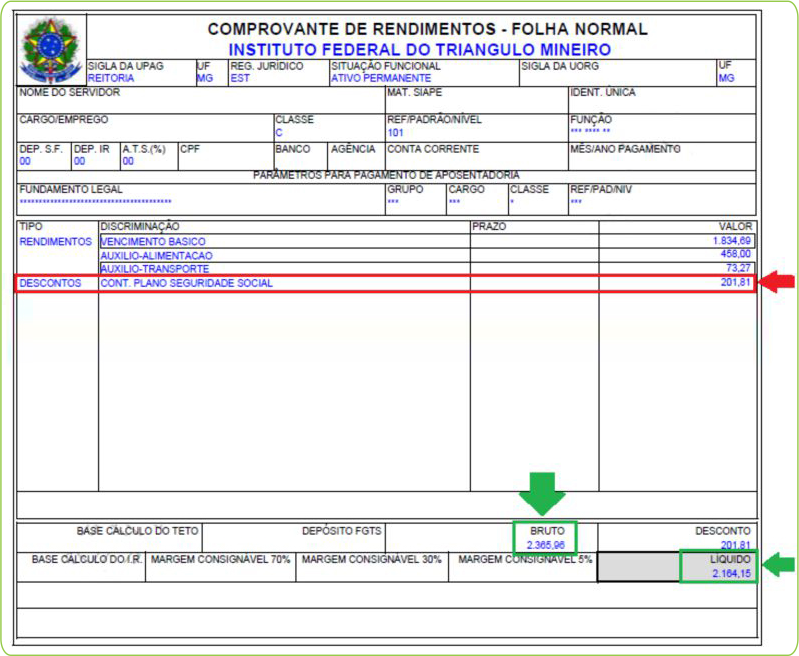The height and width of the screenshot is (656, 799).
Task: Click 'MG' beside the SIGLA DA UORG field
Action: pyautogui.click(x=726, y=78)
